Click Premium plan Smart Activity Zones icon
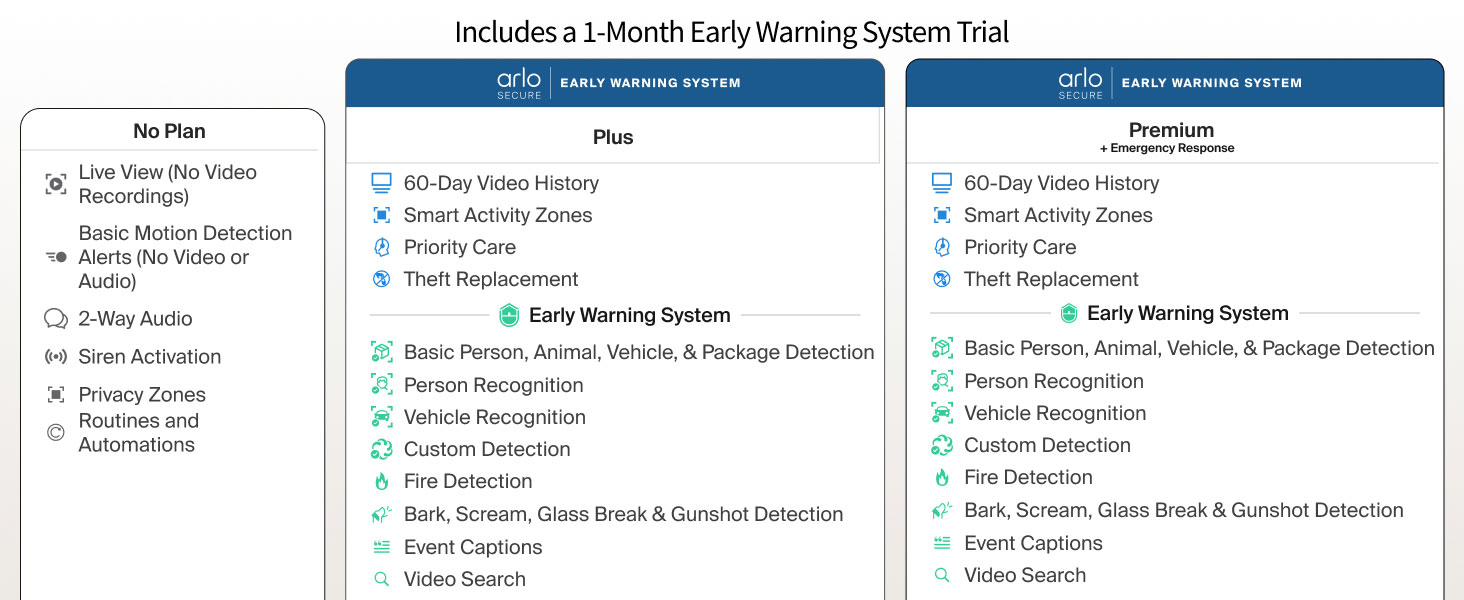 coord(941,215)
